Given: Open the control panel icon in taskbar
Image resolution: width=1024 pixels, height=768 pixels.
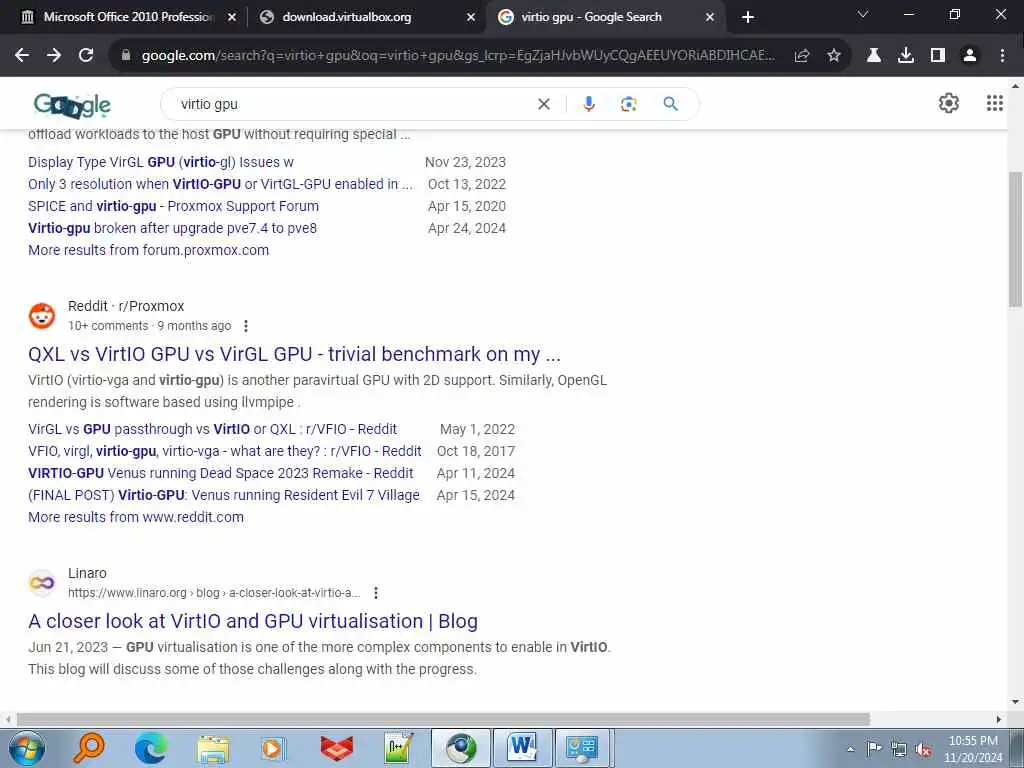Looking at the screenshot, I should point(581,748).
